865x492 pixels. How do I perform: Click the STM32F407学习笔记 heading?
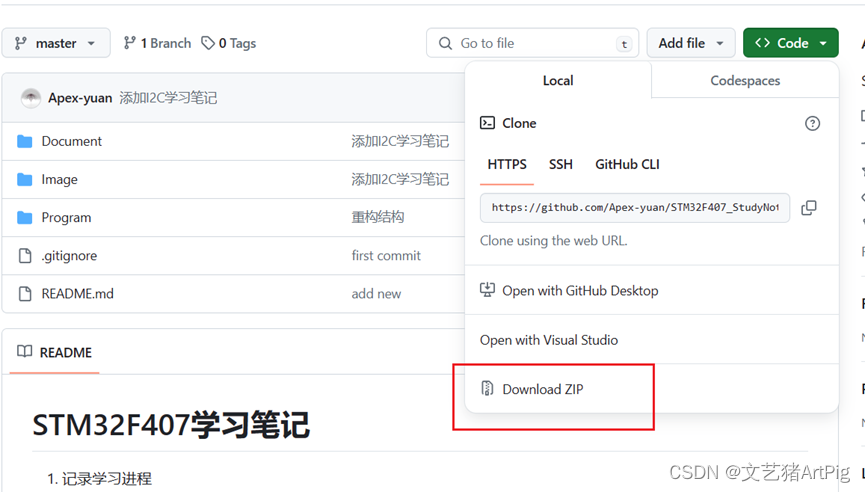pos(171,425)
